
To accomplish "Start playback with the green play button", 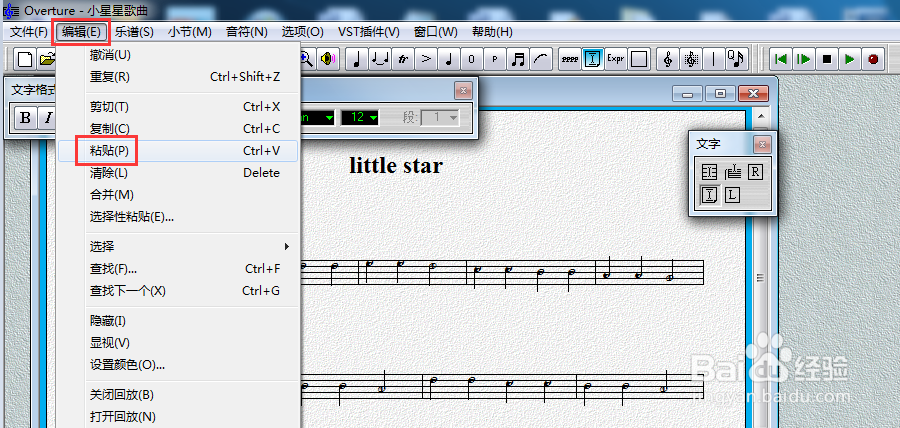I will click(x=850, y=59).
